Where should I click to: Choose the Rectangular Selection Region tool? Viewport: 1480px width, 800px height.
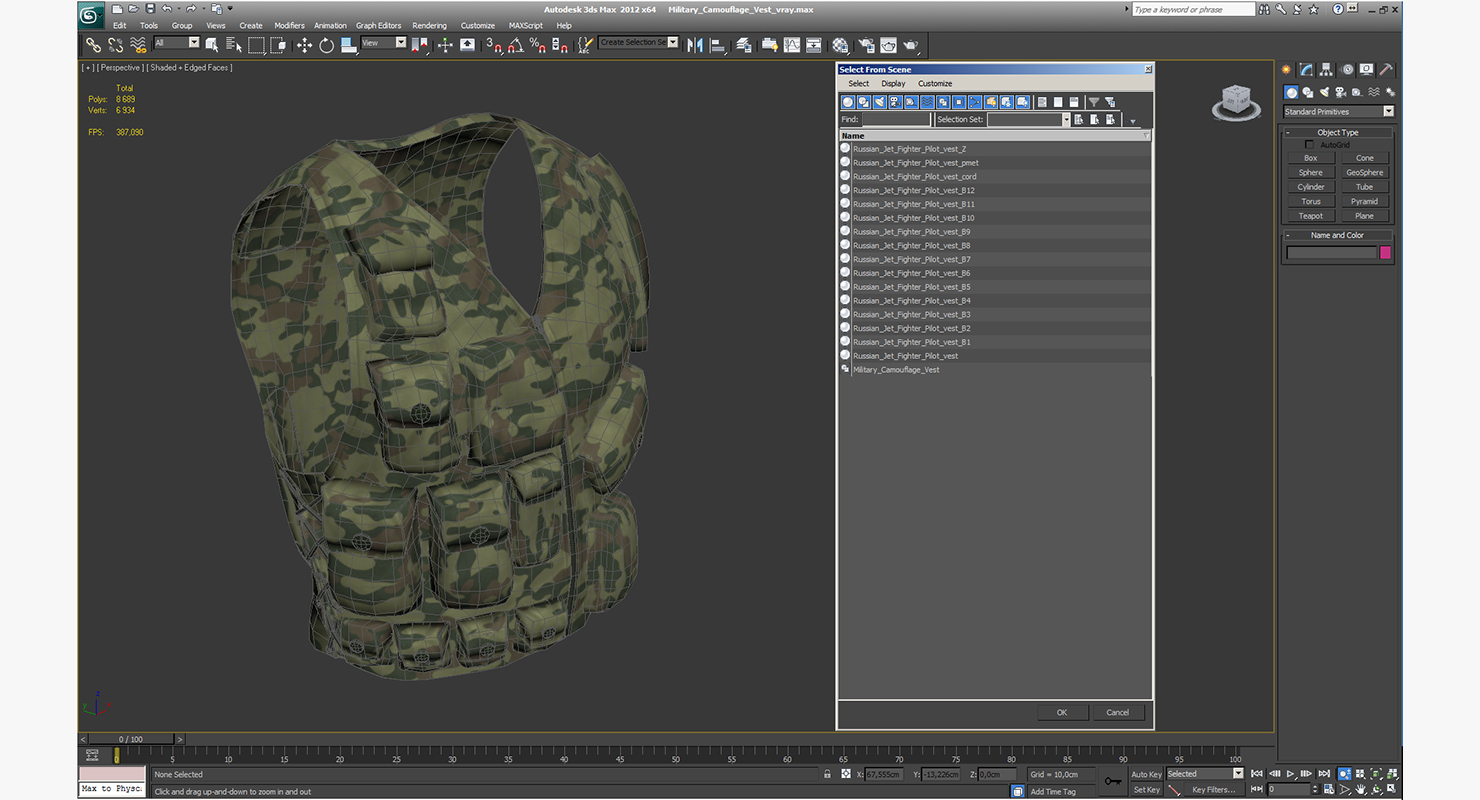(x=257, y=45)
